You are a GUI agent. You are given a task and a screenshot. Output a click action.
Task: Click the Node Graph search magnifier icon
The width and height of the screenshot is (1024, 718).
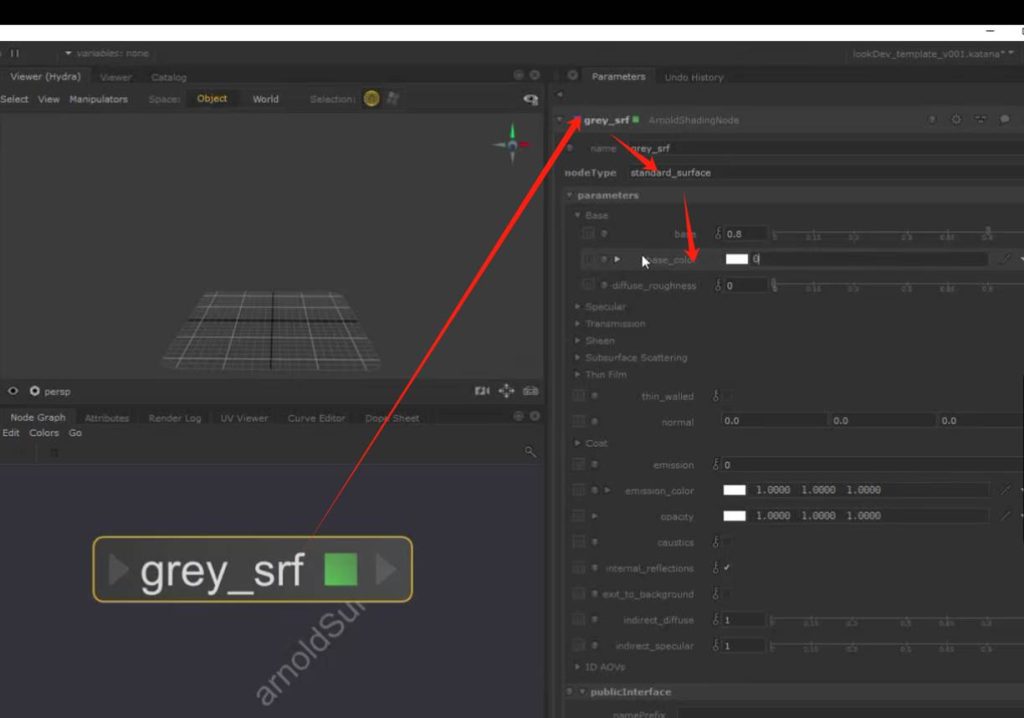pyautogui.click(x=530, y=452)
